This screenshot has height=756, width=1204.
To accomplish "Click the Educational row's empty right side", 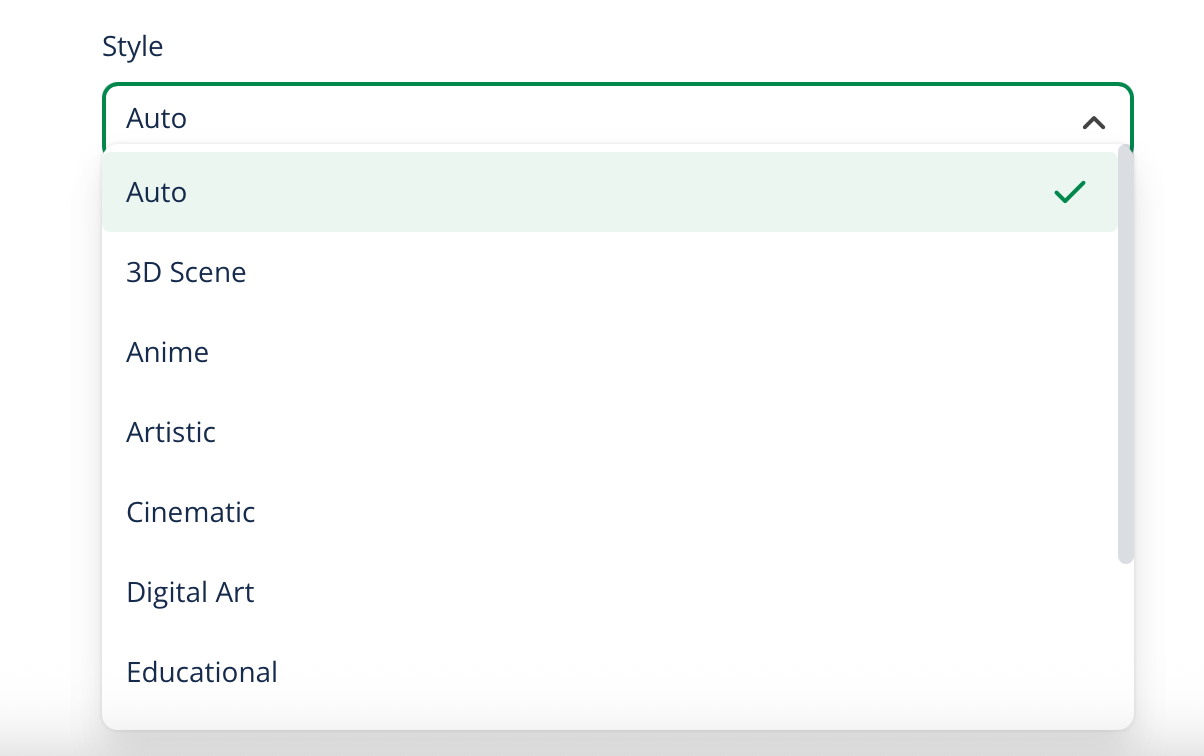I will click(800, 672).
